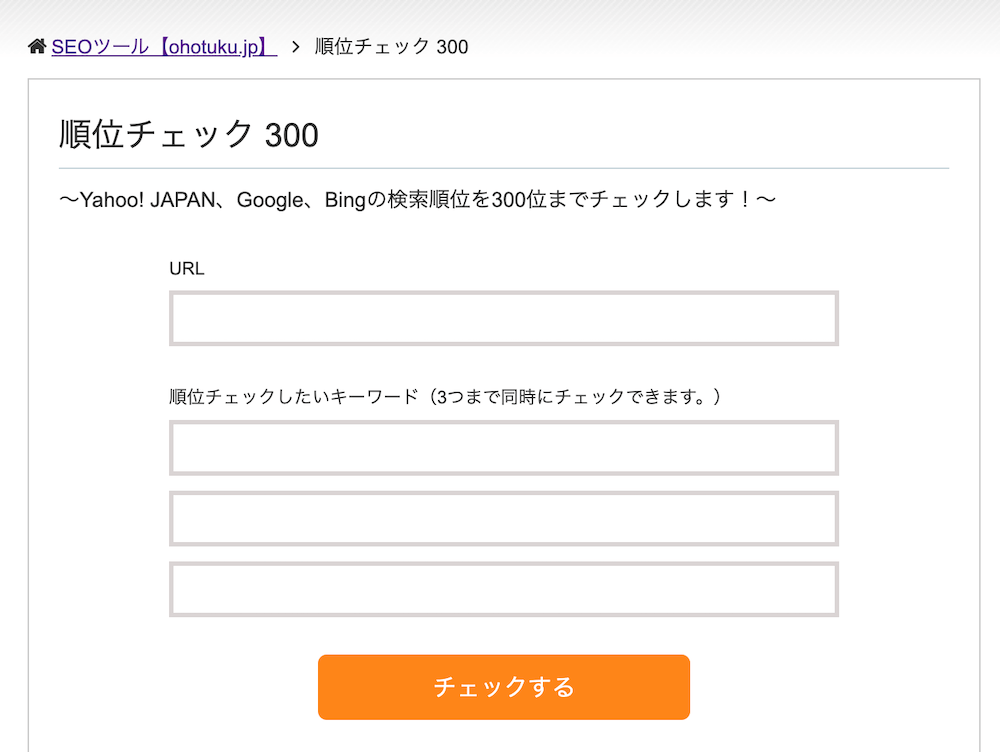Open the SEOツール【ohotuku.jp】 breadcrumb link
Screen dimensions: 1000x752
pos(164,47)
